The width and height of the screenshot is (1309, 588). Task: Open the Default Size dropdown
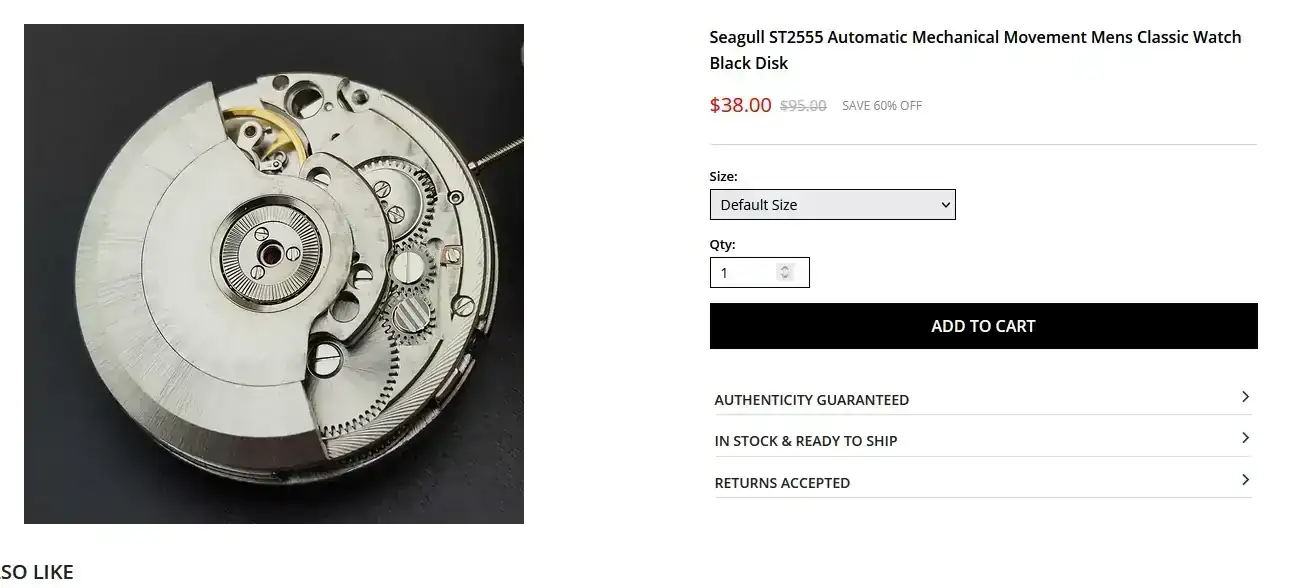(x=832, y=205)
